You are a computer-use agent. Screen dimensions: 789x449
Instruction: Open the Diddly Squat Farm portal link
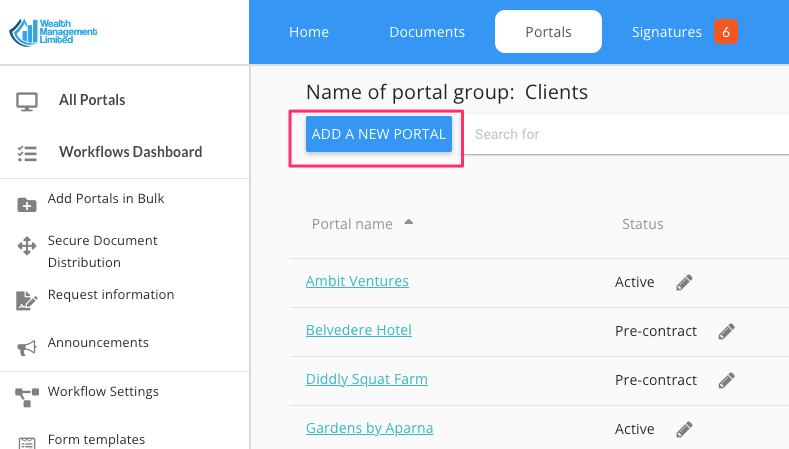[x=366, y=379]
